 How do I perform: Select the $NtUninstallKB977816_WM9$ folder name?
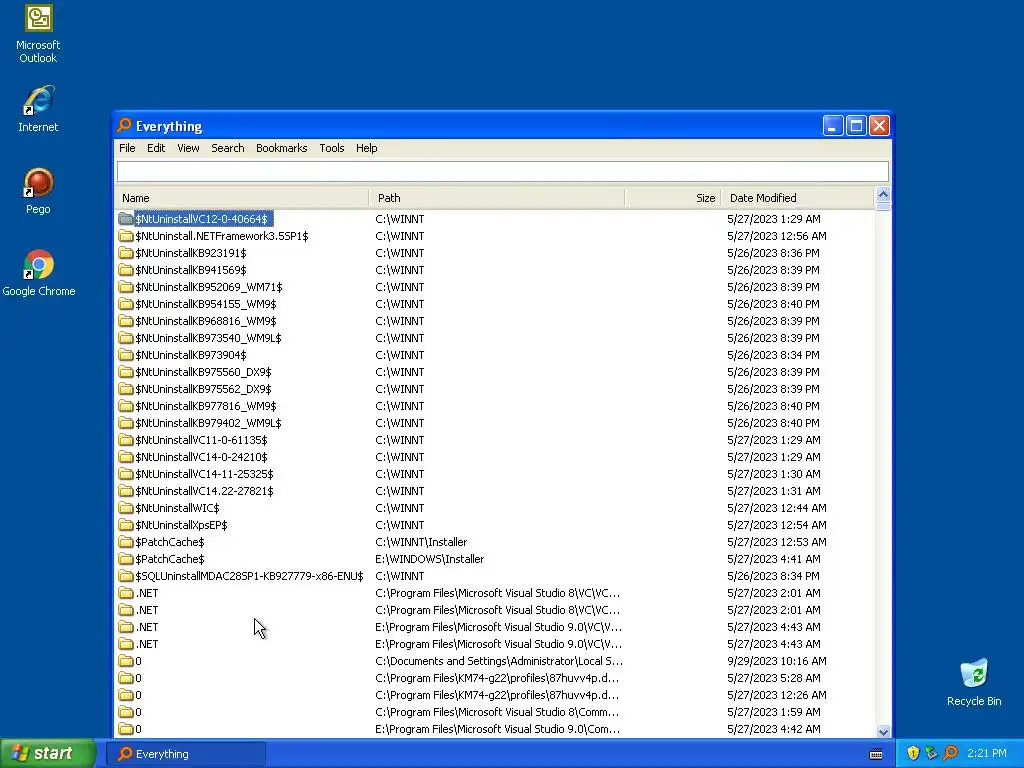click(x=206, y=406)
